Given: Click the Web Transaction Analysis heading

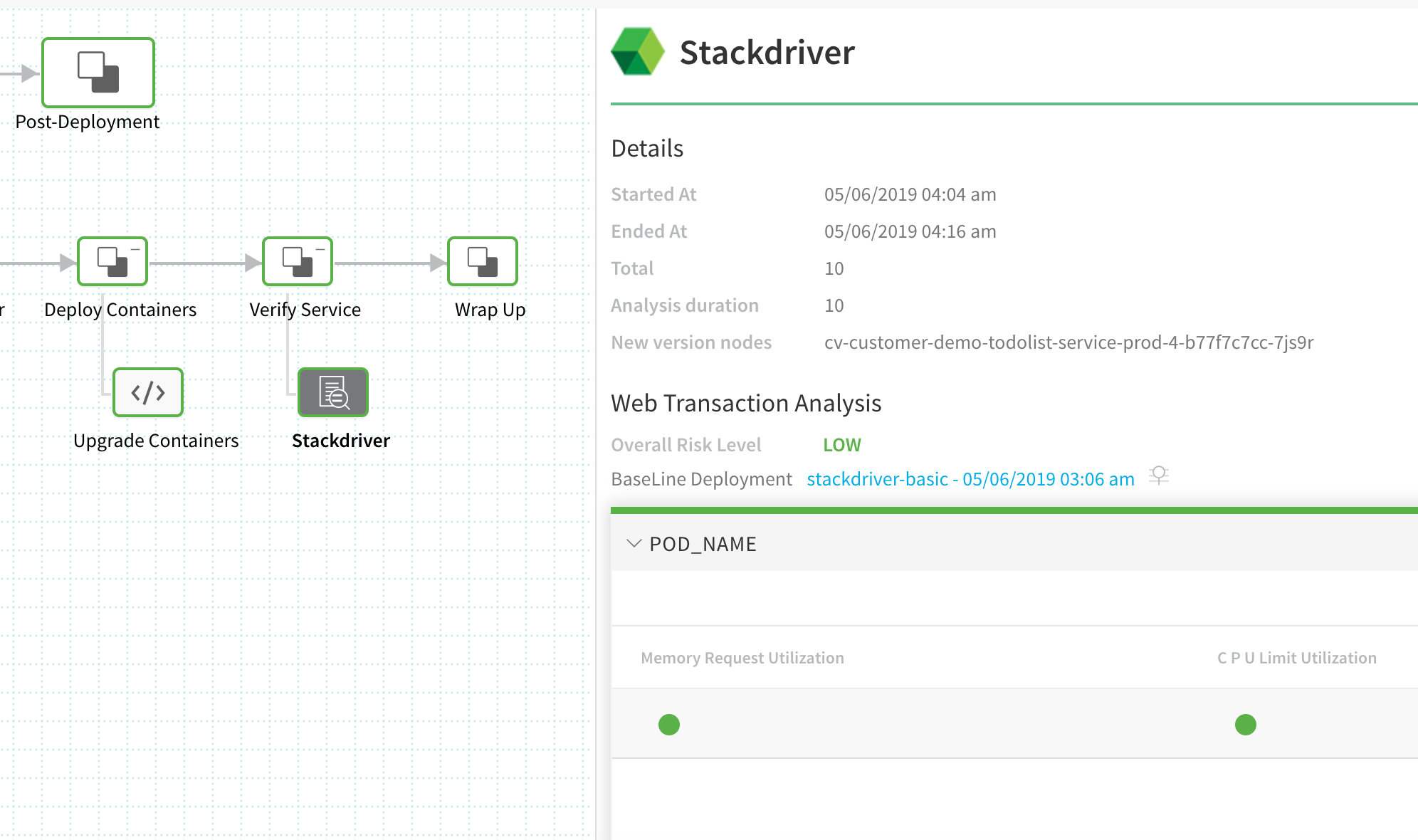Looking at the screenshot, I should 746,403.
